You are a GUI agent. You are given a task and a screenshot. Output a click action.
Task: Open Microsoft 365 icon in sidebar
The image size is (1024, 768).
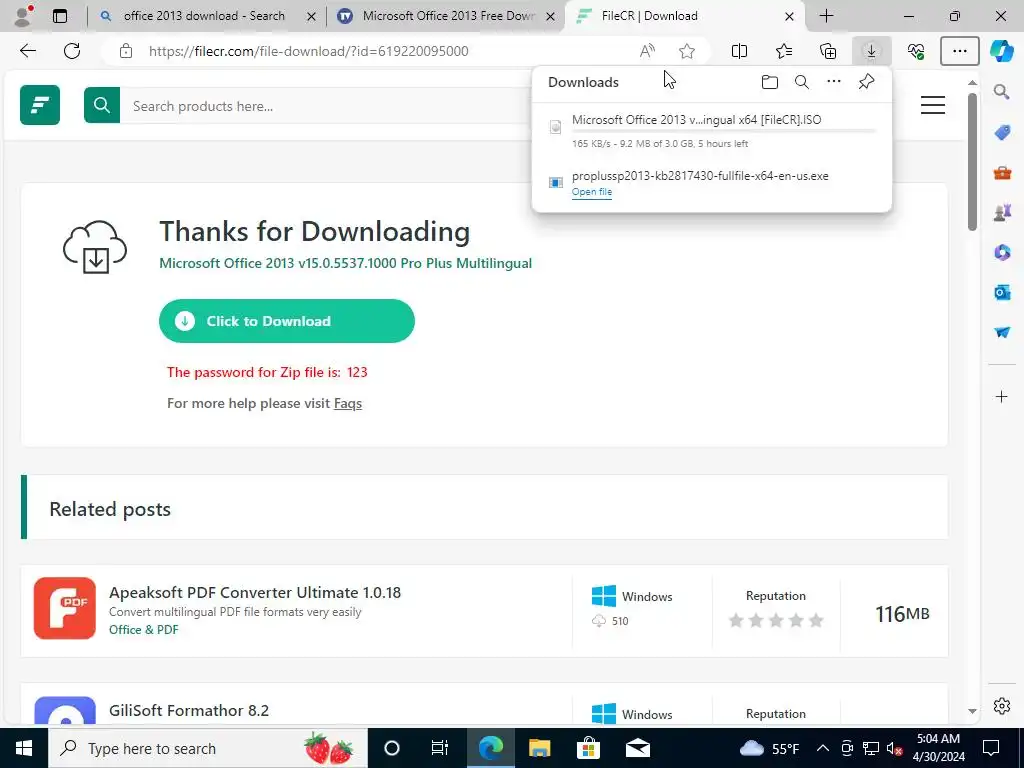1002,252
